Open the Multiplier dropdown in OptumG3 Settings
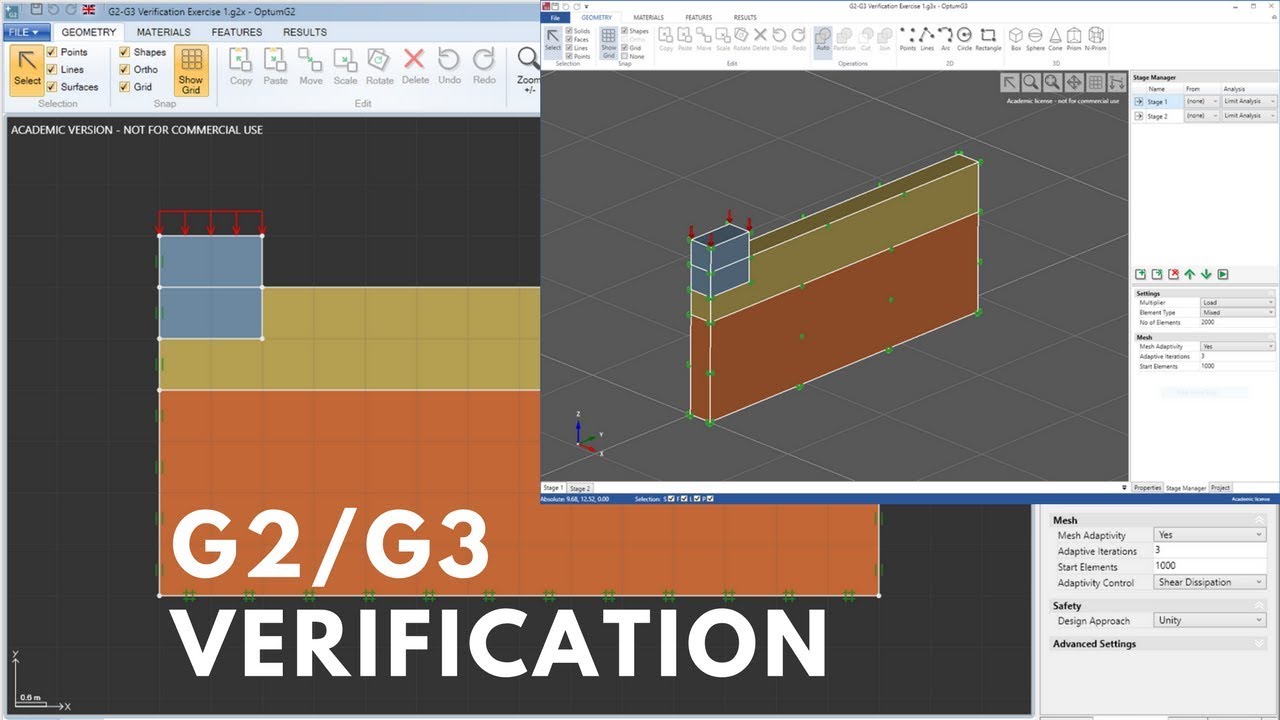 click(1238, 302)
